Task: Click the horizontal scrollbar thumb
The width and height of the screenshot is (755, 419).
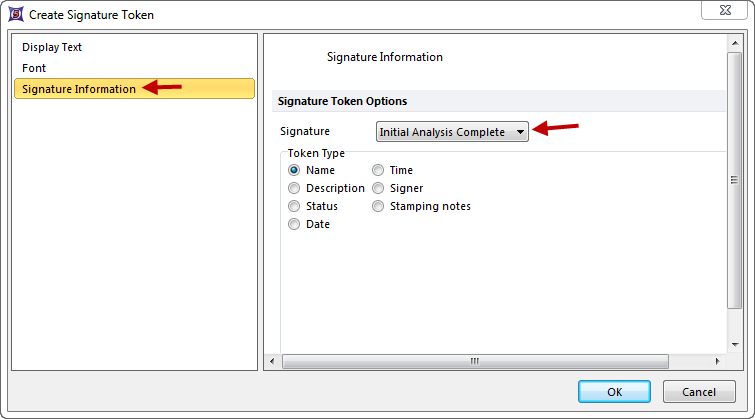Action: 475,361
